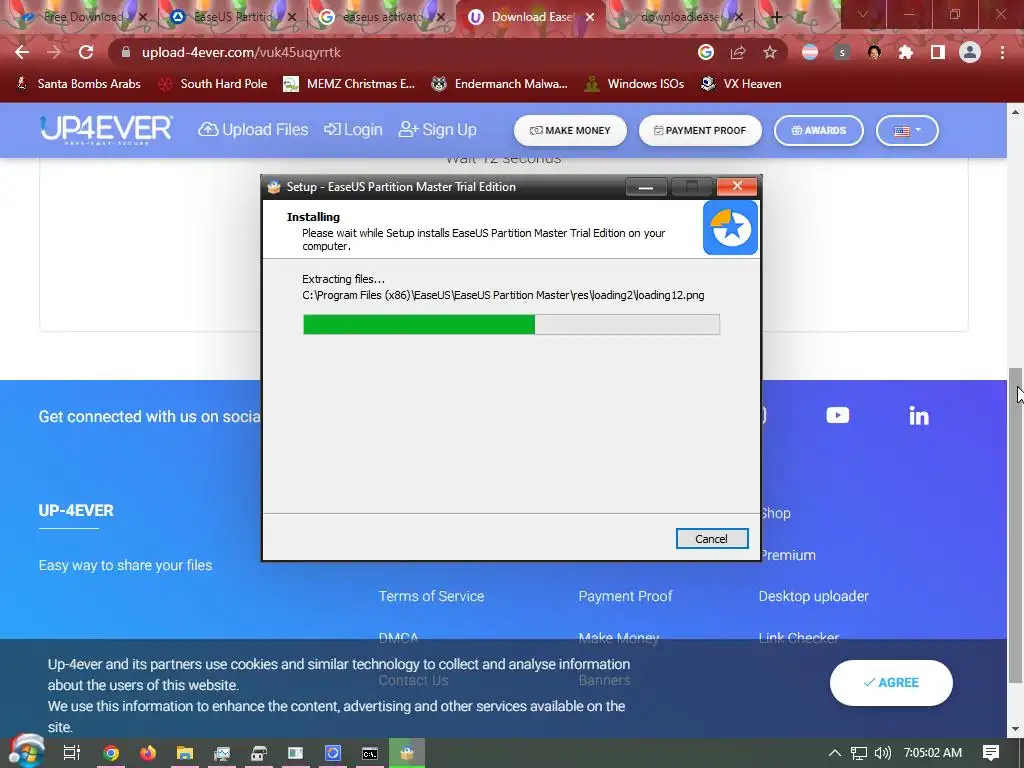1024x768 pixels.
Task: Open MEMZ Christmas bookmark
Action: 349,84
